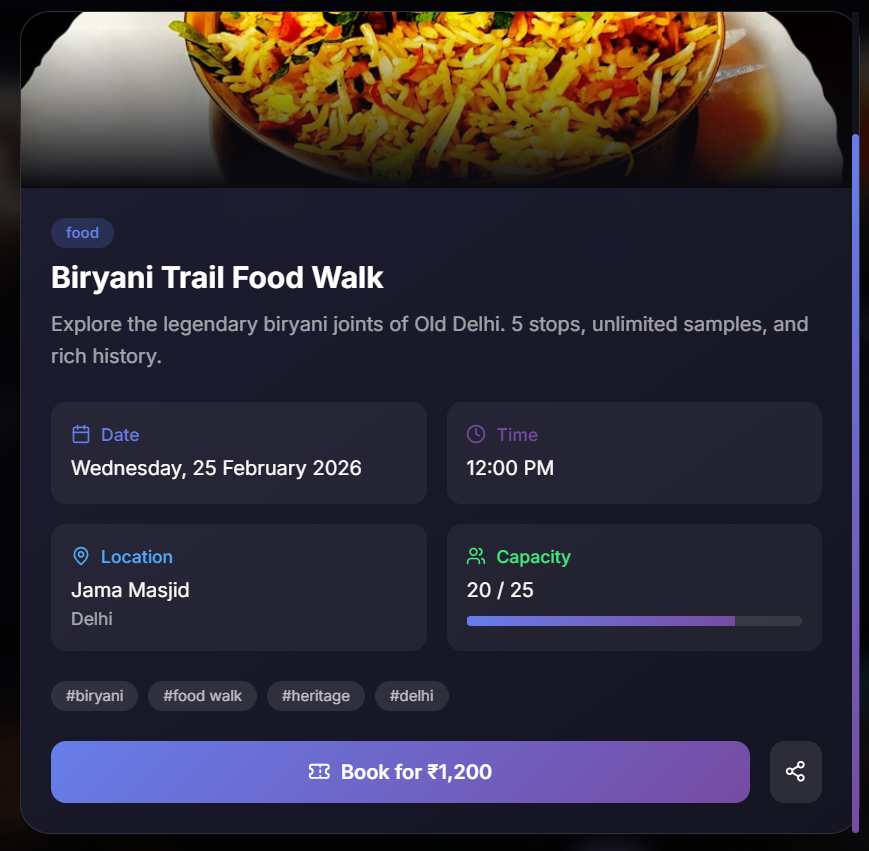Click the clock icon beside Time

pos(476,434)
